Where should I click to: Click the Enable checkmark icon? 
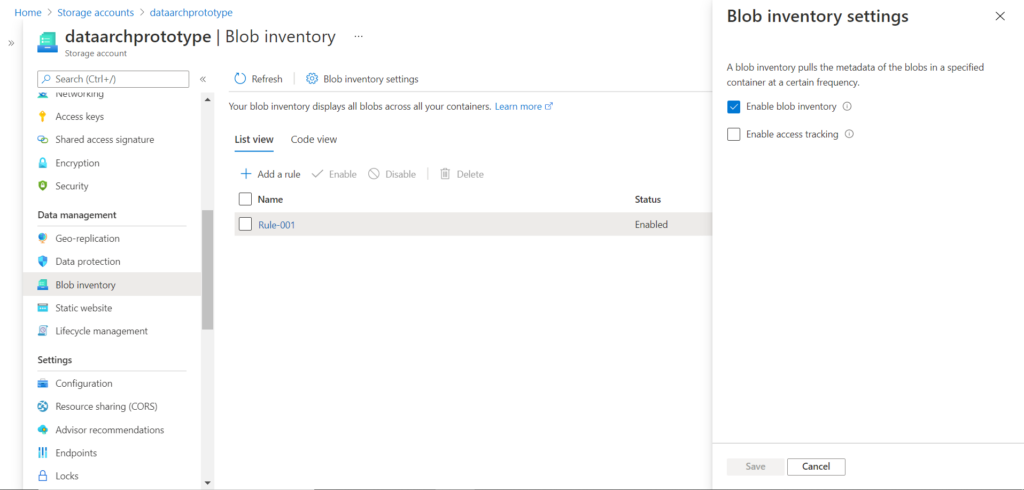tap(317, 174)
